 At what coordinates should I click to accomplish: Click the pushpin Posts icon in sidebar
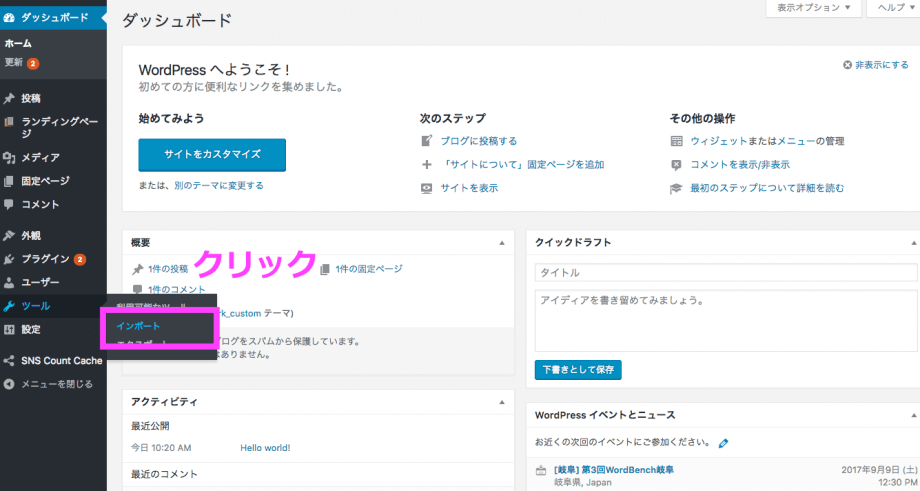point(9,99)
